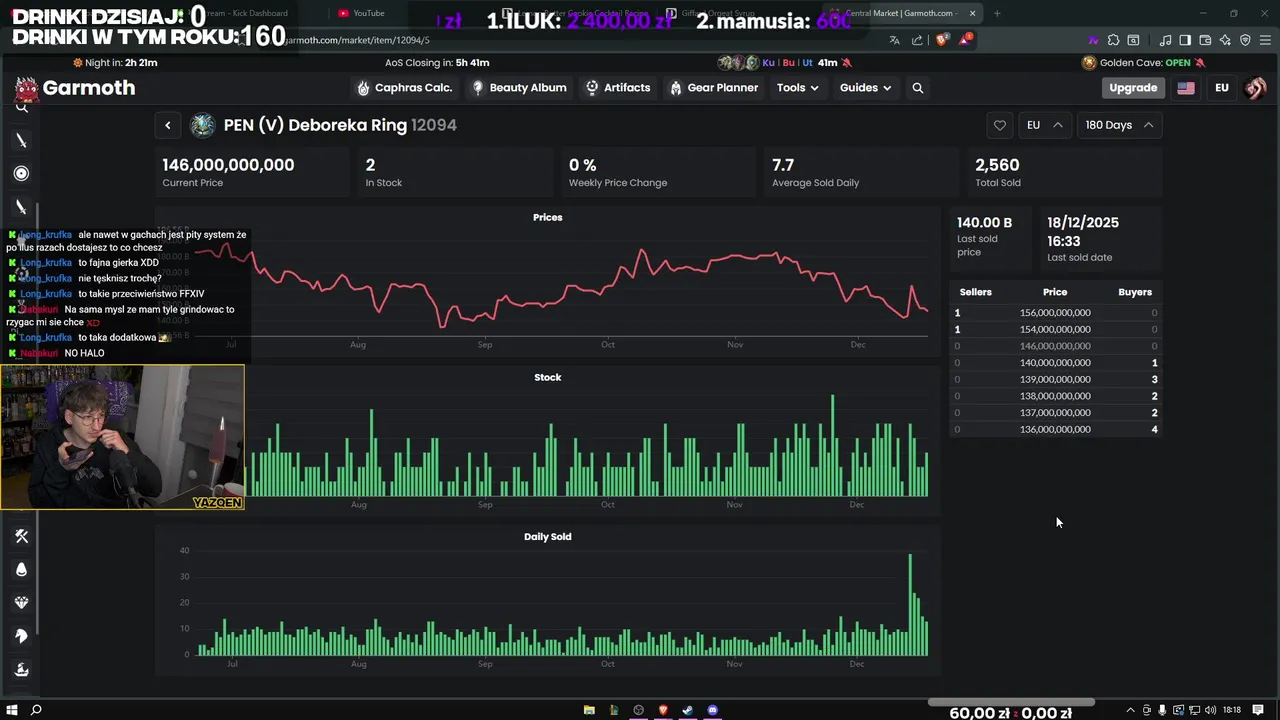
Task: Open the browser extensions puzzle icon
Action: (1113, 40)
